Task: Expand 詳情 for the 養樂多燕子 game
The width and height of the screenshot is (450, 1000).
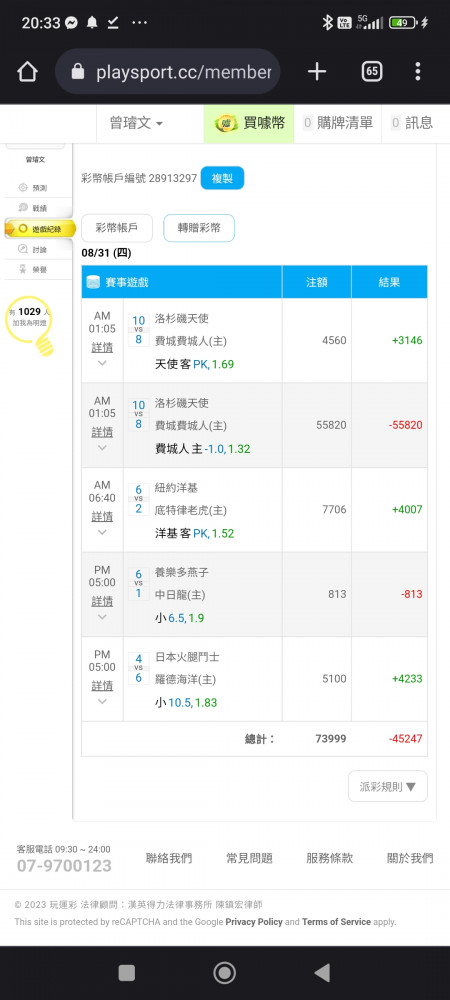Action: (x=102, y=601)
